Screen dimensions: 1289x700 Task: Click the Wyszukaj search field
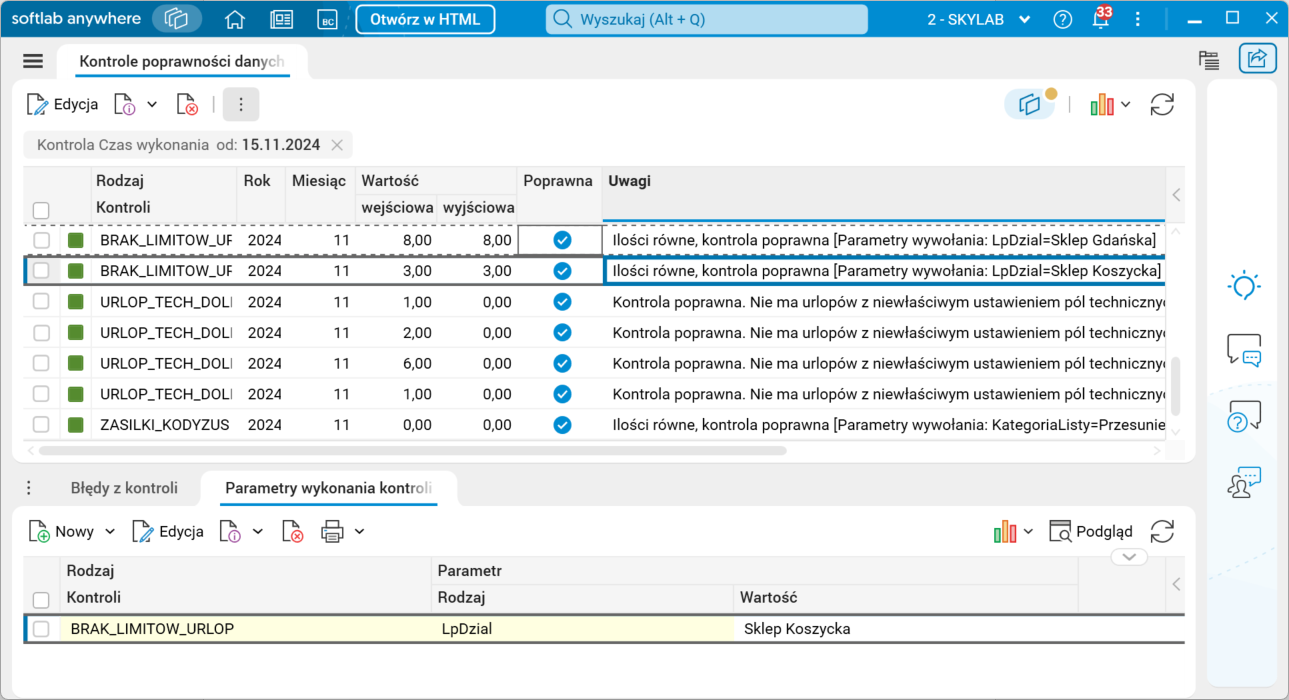pyautogui.click(x=706, y=19)
